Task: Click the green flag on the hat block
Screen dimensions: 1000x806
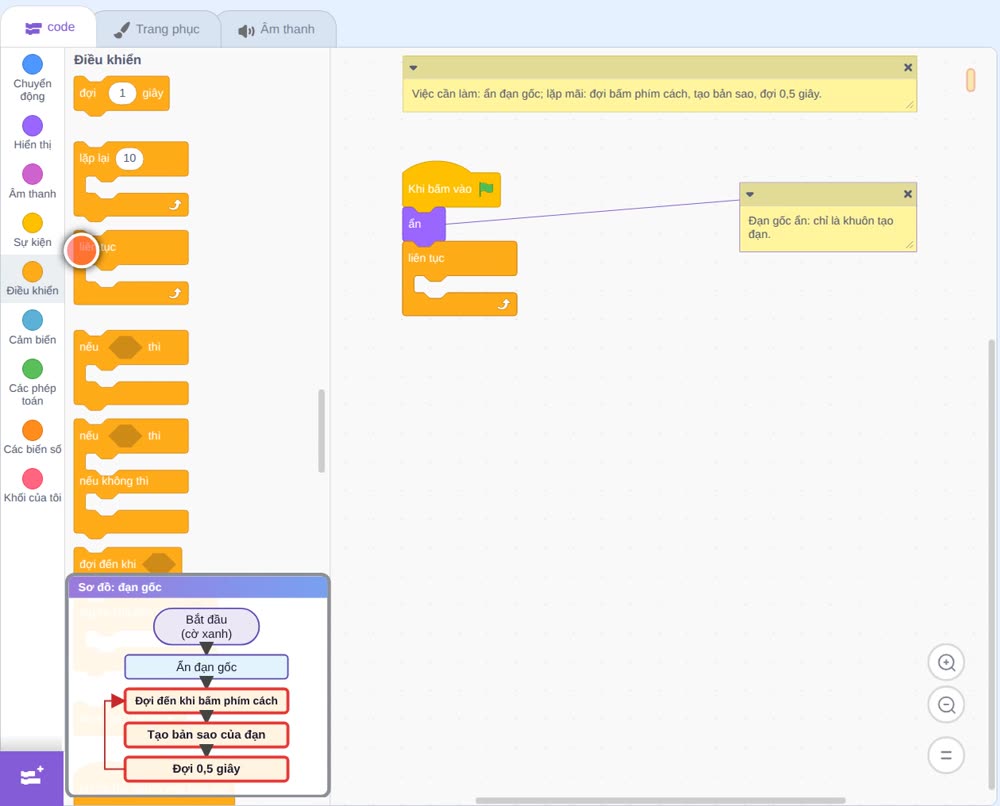Action: pos(486,189)
